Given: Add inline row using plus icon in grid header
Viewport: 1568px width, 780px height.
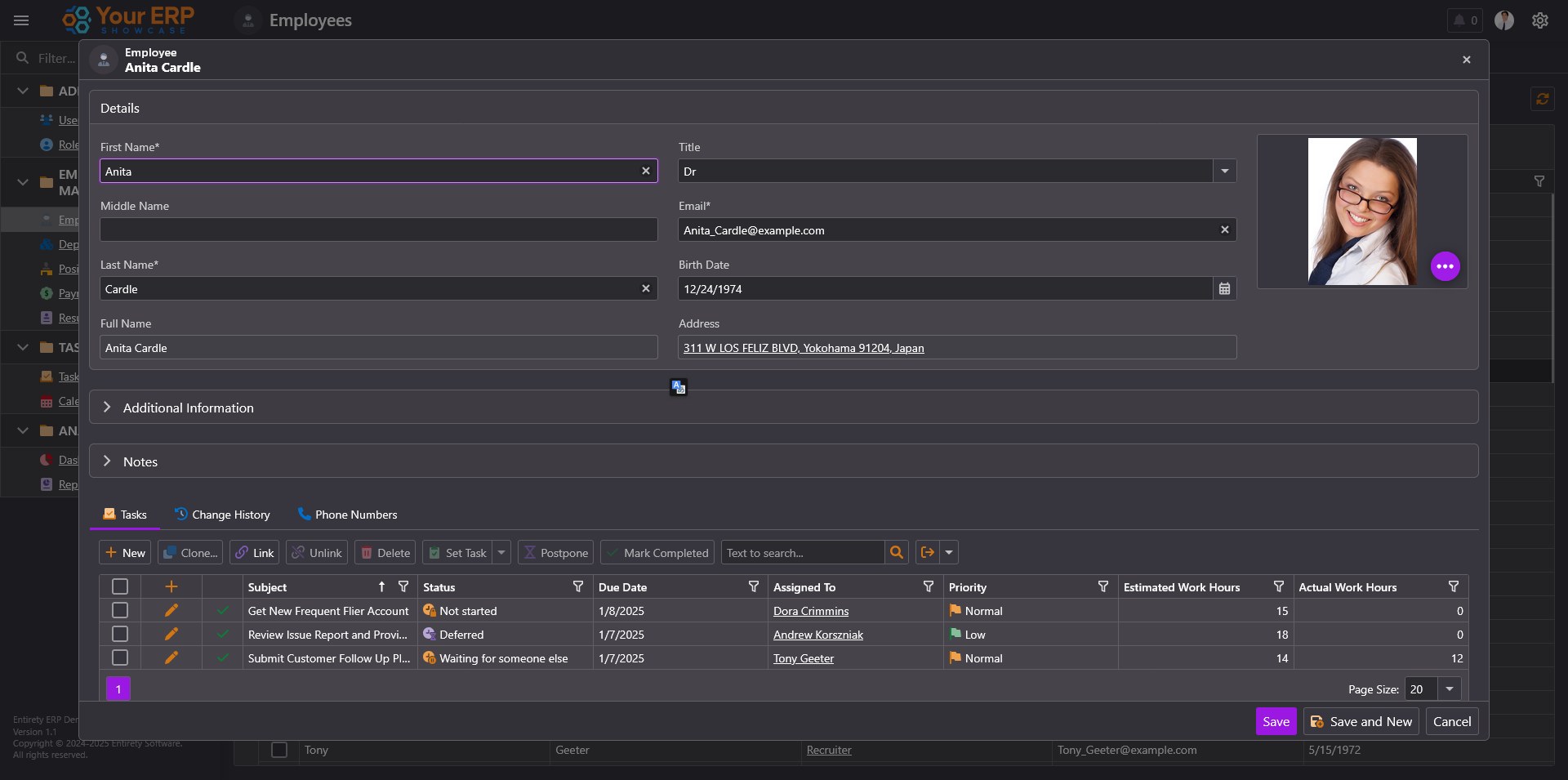Looking at the screenshot, I should (171, 587).
